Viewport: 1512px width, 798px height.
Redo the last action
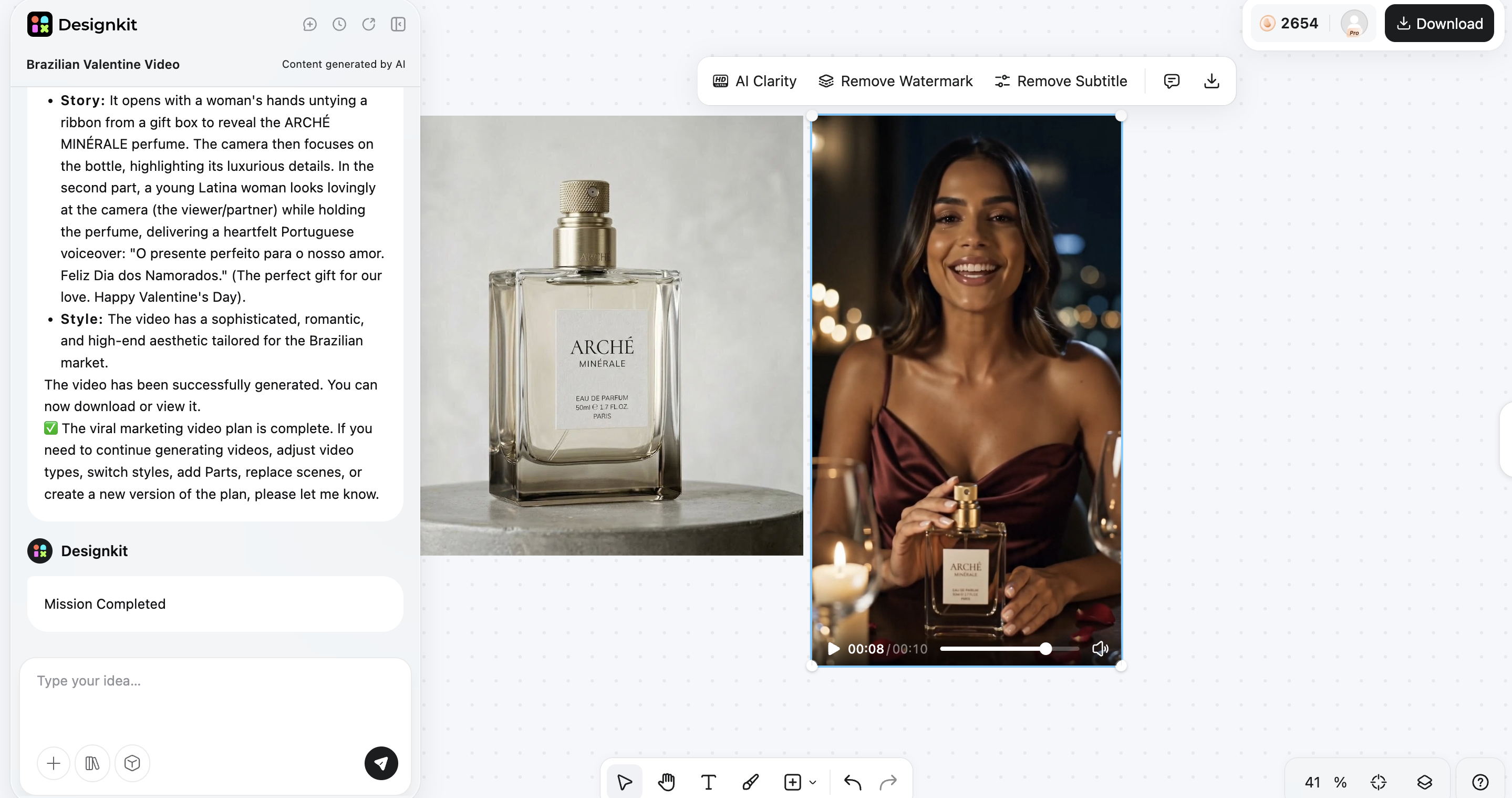[888, 782]
